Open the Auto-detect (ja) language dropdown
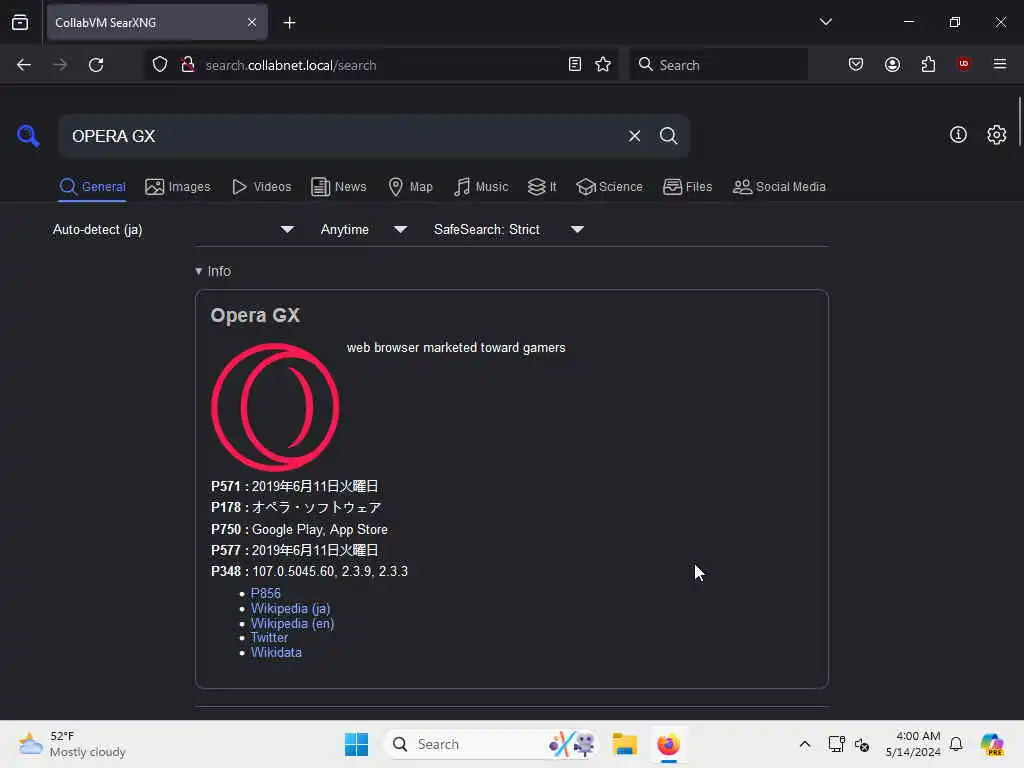The width and height of the screenshot is (1024, 768). coord(173,229)
